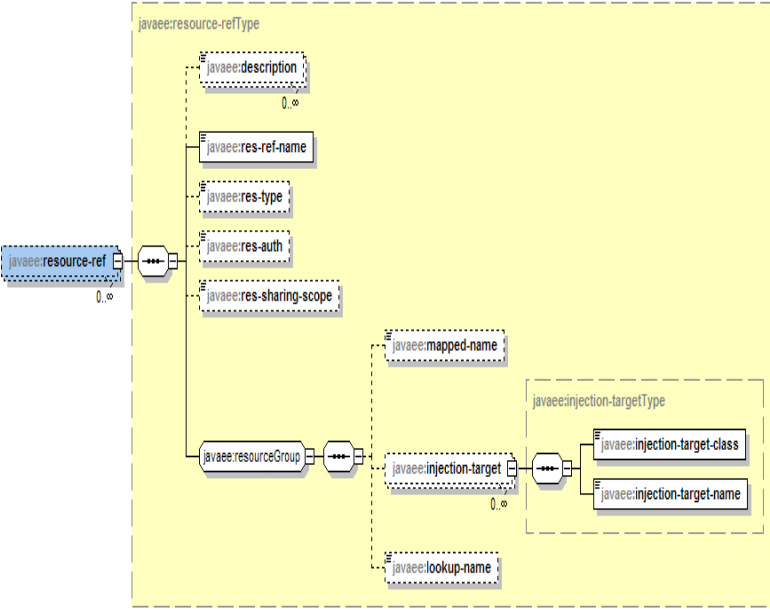Select the javaee:res-type element
The image size is (770, 610).
245,196
